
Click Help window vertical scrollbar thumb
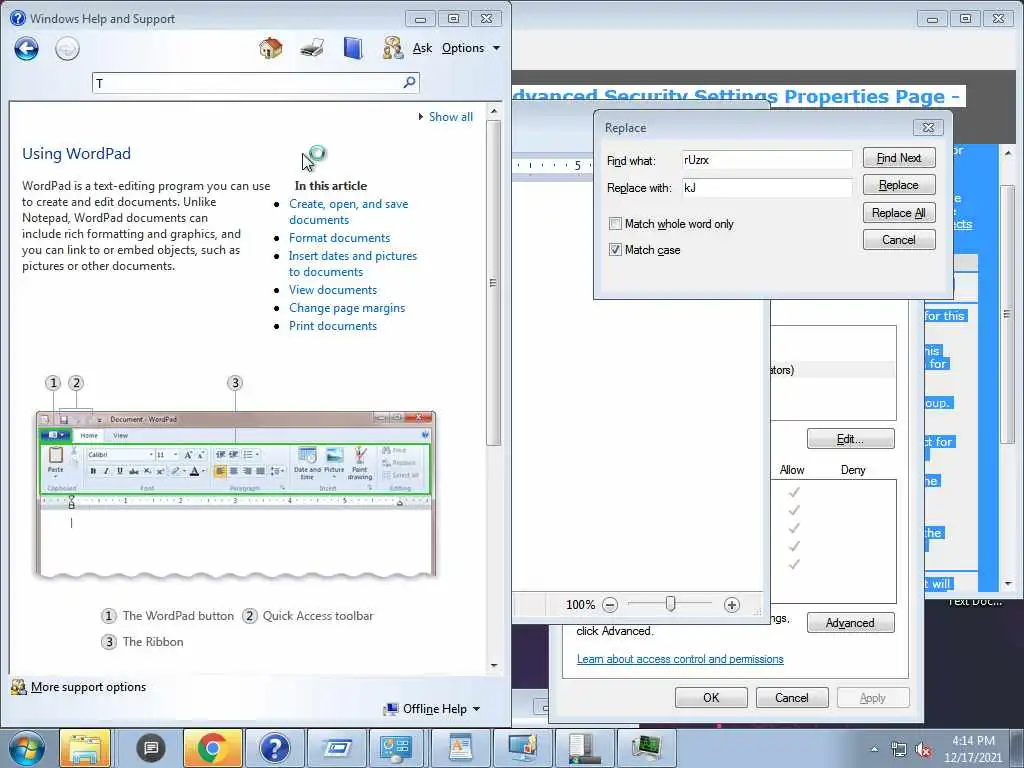[x=494, y=282]
